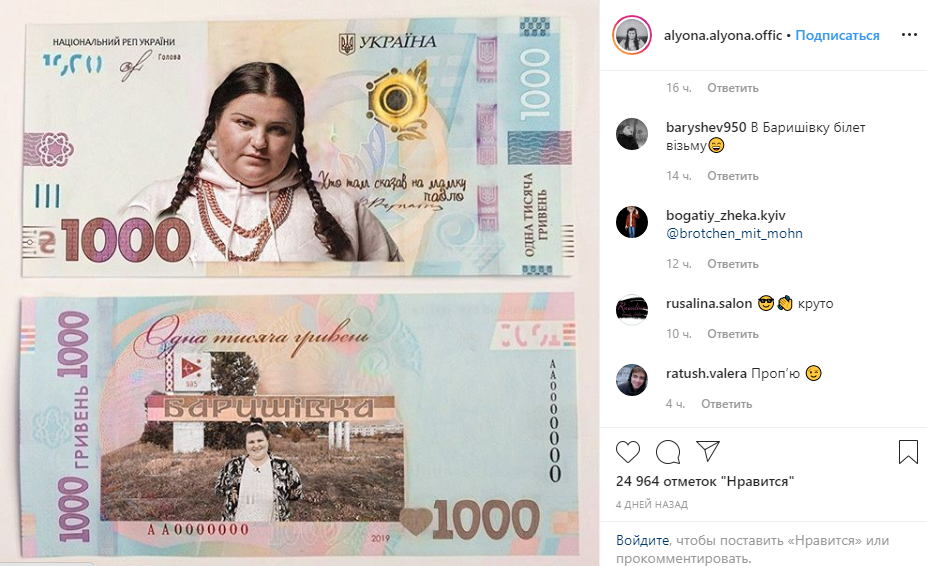This screenshot has height=566, width=927.
Task: Open the ratush.valera username link
Action: pos(706,373)
